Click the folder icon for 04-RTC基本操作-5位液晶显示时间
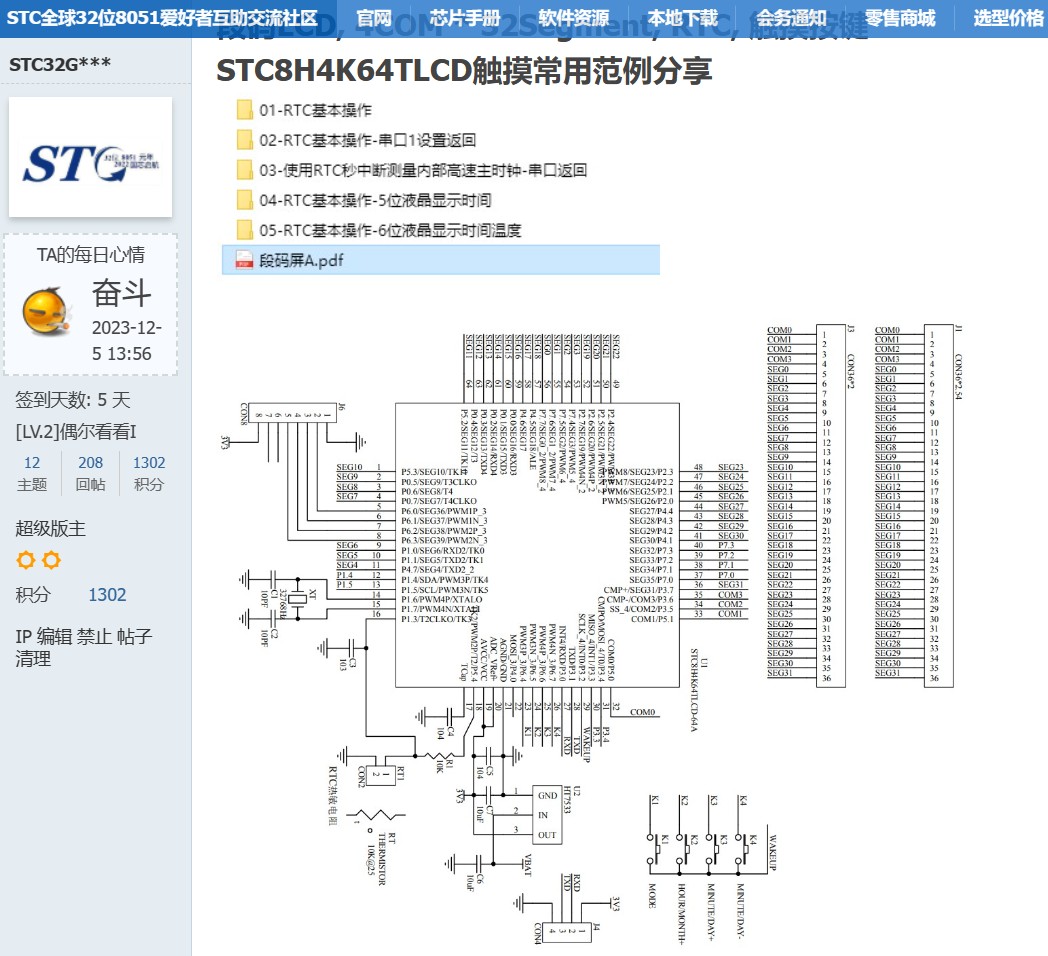 245,200
